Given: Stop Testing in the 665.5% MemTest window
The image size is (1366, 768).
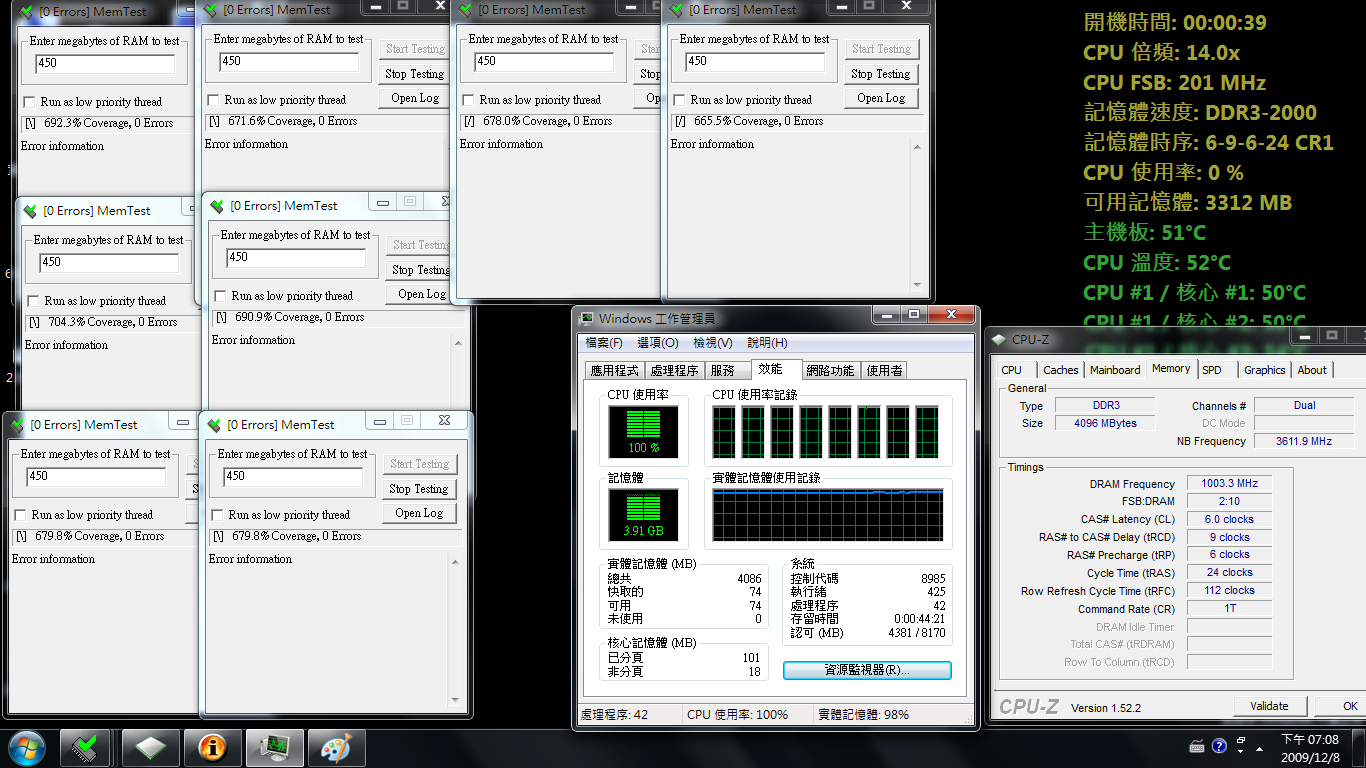Looking at the screenshot, I should pos(881,74).
